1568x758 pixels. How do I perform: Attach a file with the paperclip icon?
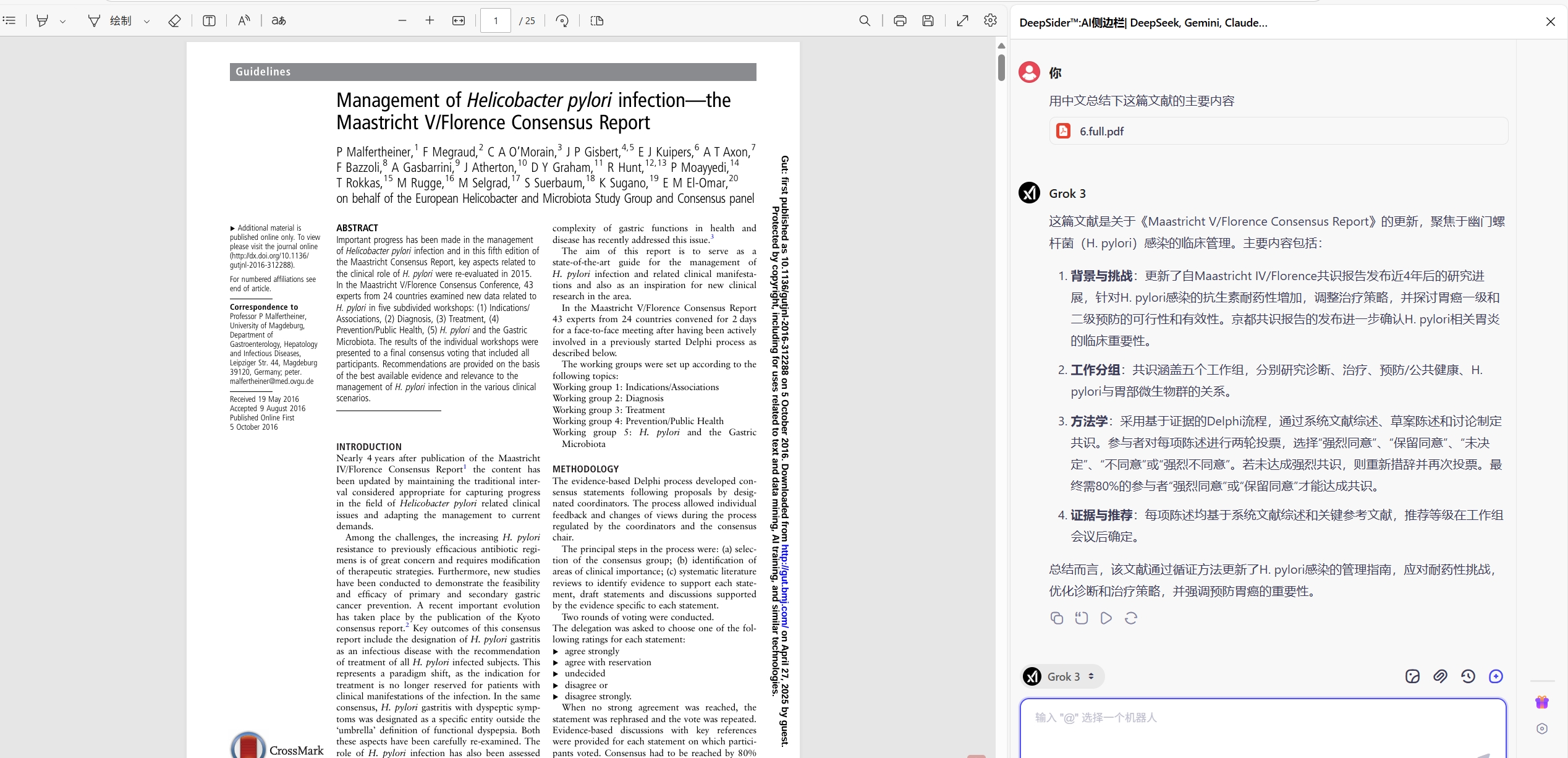coord(1440,676)
